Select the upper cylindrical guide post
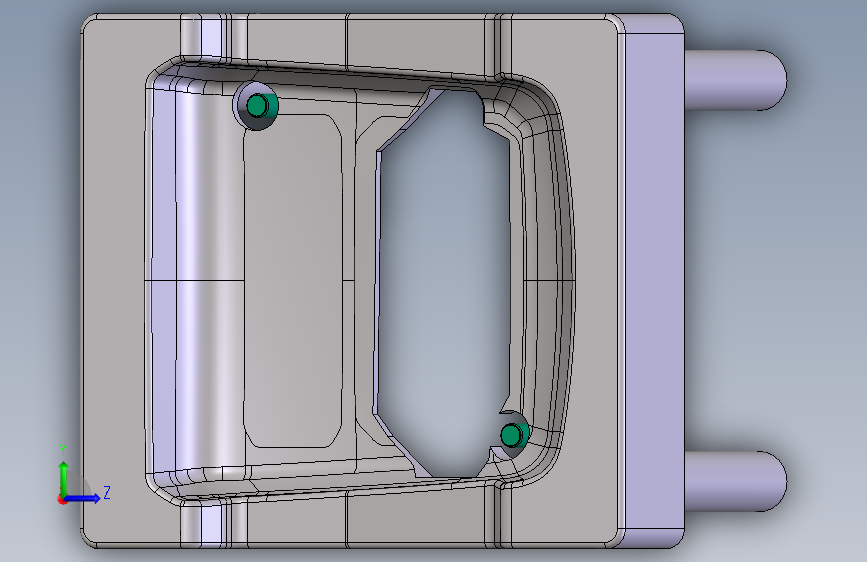This screenshot has height=562, width=867. click(735, 80)
